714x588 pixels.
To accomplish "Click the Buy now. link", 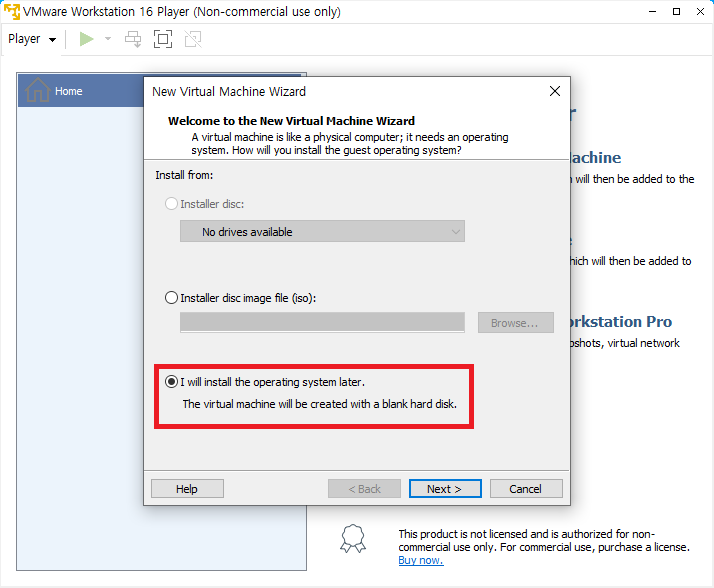I will [x=421, y=560].
